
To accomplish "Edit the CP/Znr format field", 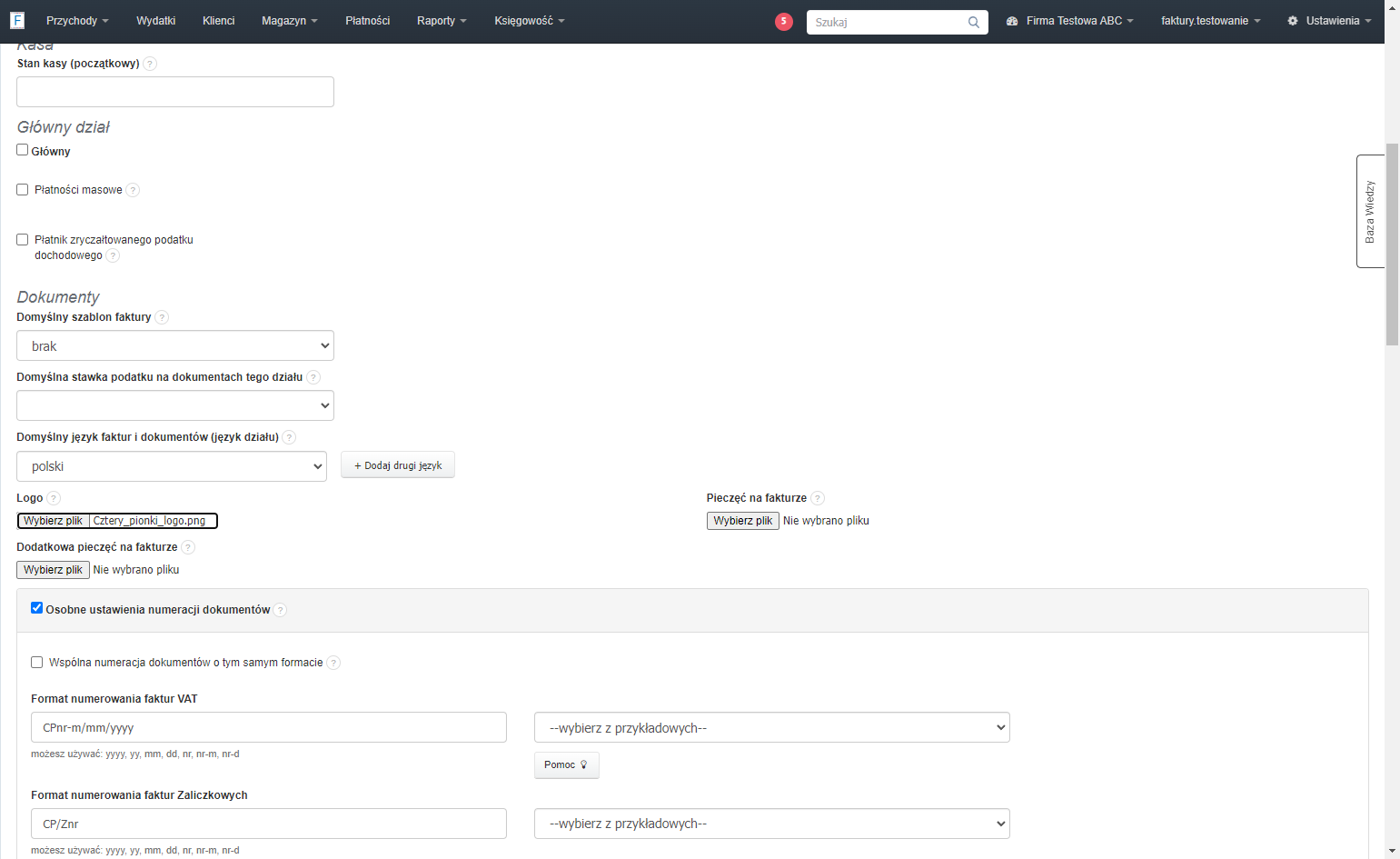I will tap(269, 824).
